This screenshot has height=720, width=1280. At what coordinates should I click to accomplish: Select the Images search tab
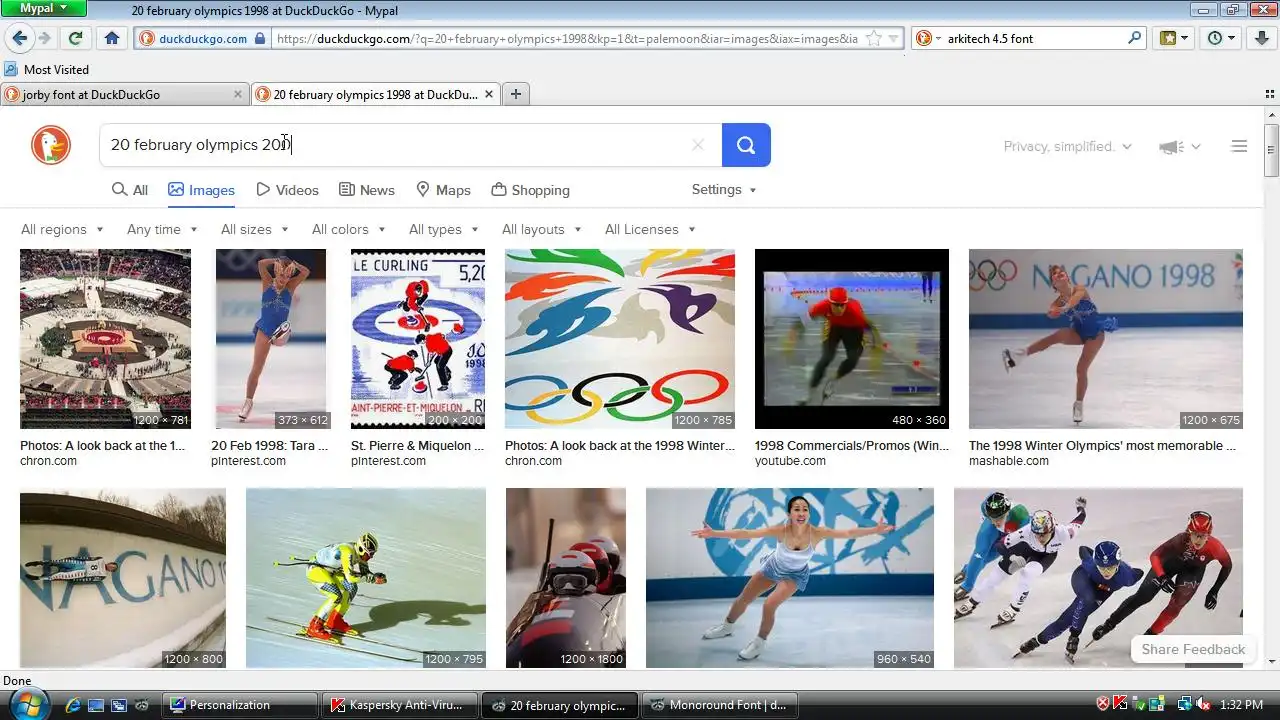201,190
